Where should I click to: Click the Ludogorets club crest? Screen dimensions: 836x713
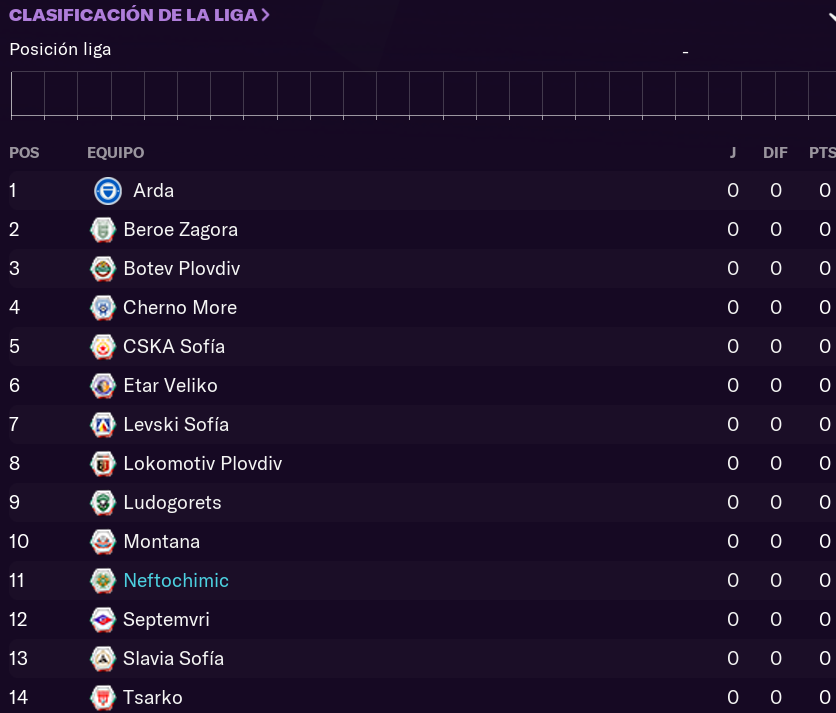102,503
